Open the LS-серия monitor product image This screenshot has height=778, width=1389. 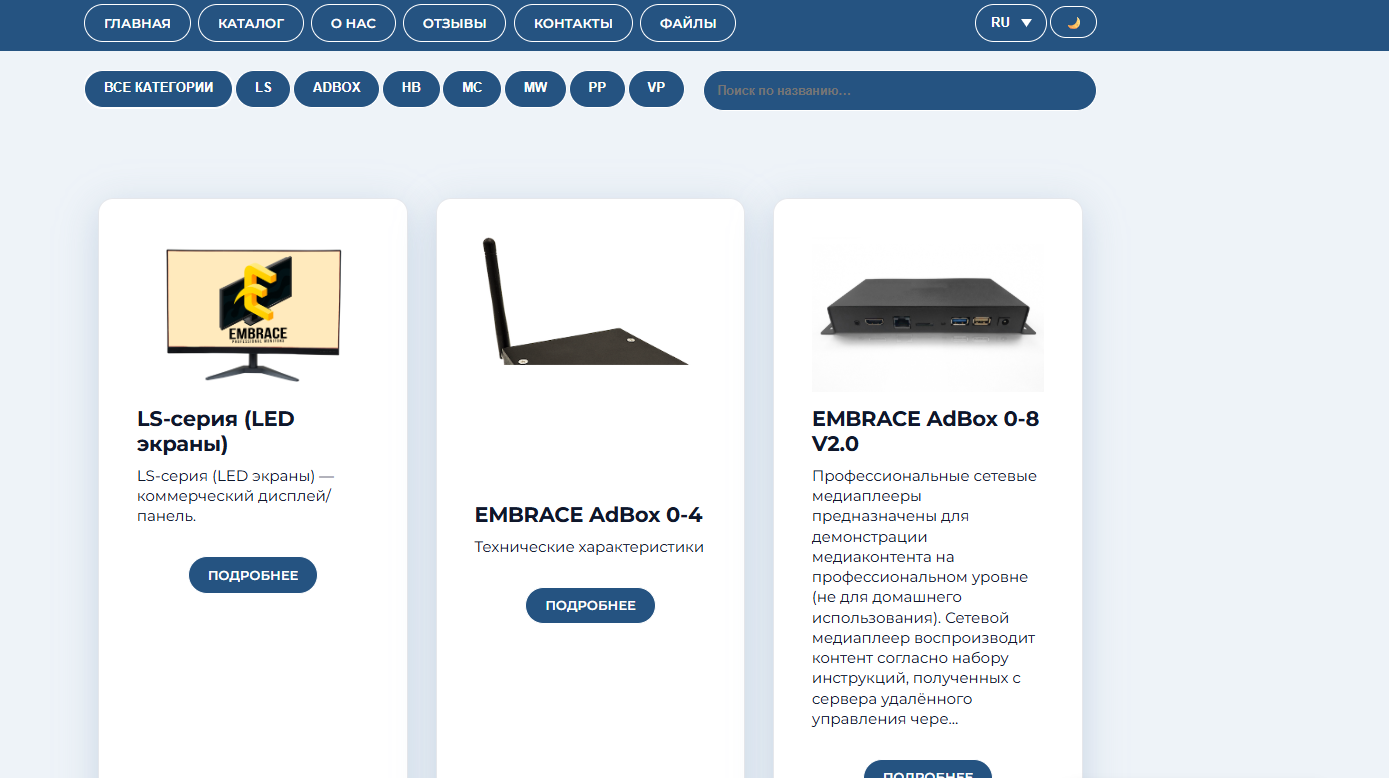pyautogui.click(x=253, y=315)
